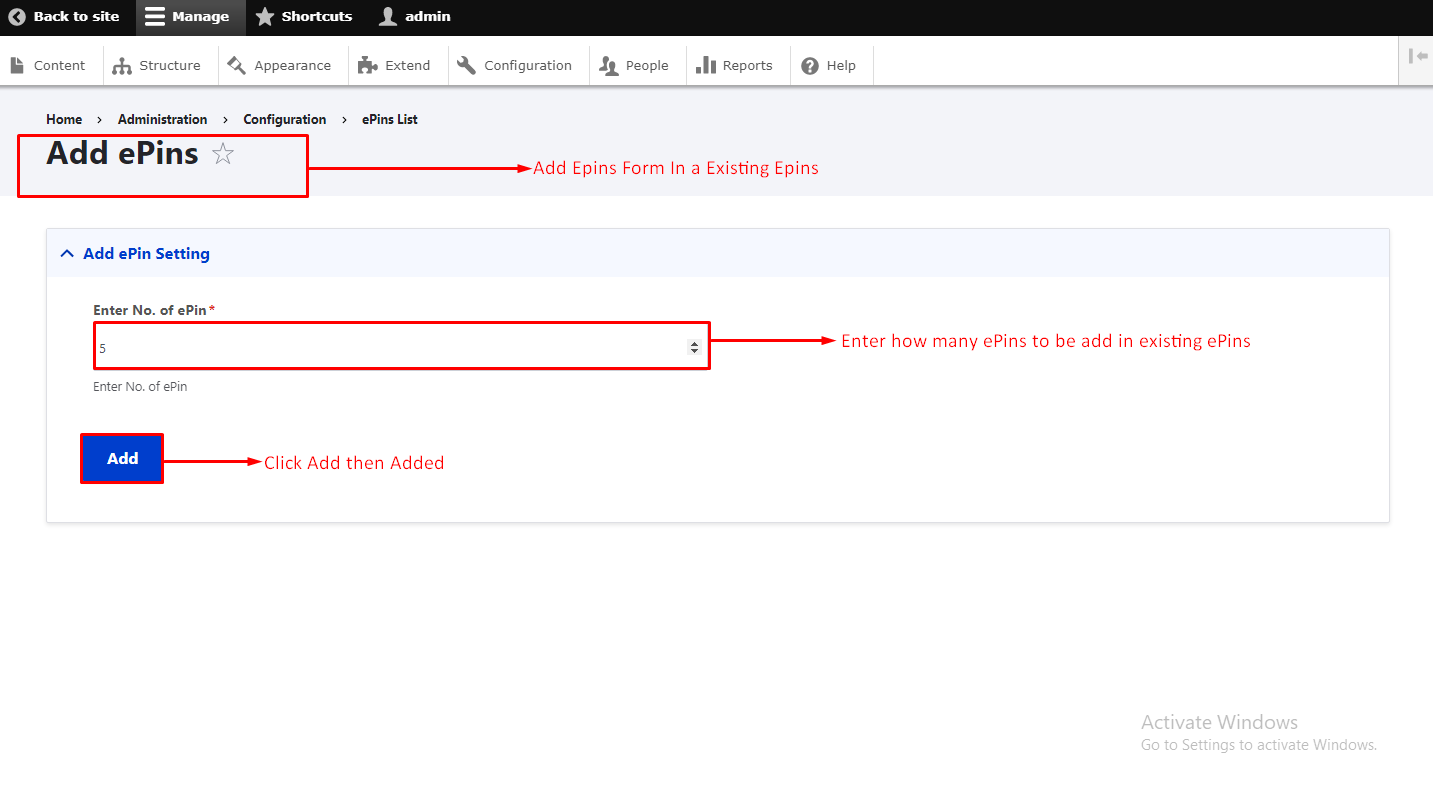Click the toolbar orientation toggle icon
Screen dimensions: 1433x793
point(1417,57)
